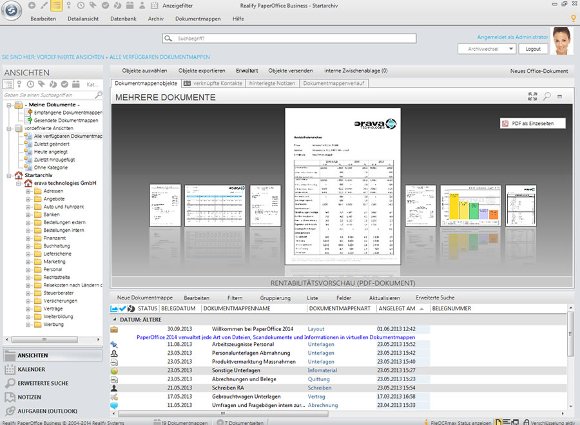The width and height of the screenshot is (580, 425).
Task: Click Erweiterte Suche in list toolbar
Action: coord(435,298)
